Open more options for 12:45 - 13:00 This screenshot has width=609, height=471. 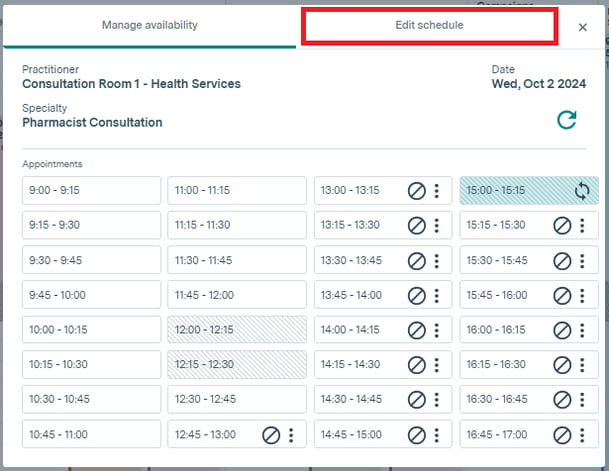coord(291,435)
